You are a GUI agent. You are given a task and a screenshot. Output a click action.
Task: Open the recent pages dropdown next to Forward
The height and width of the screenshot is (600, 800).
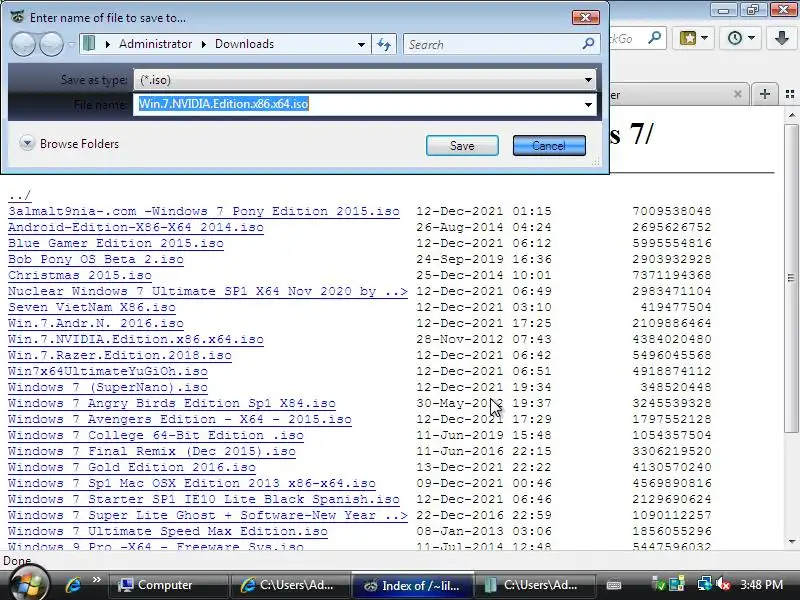71,44
